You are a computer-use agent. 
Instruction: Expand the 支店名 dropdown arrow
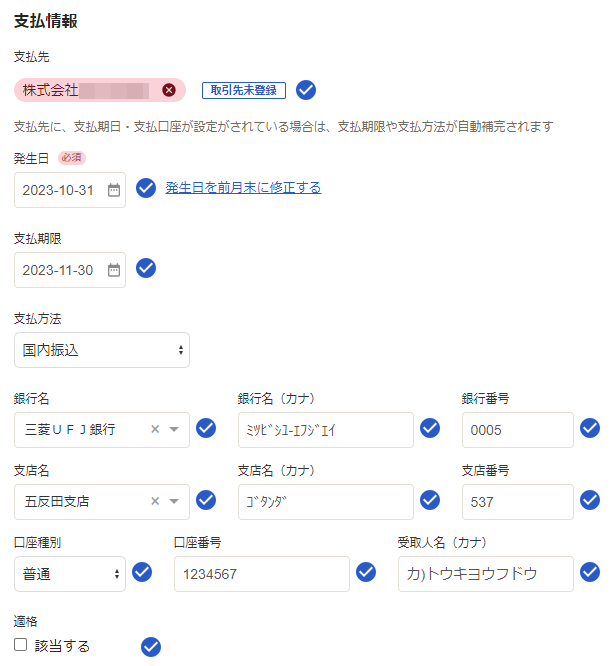(174, 502)
